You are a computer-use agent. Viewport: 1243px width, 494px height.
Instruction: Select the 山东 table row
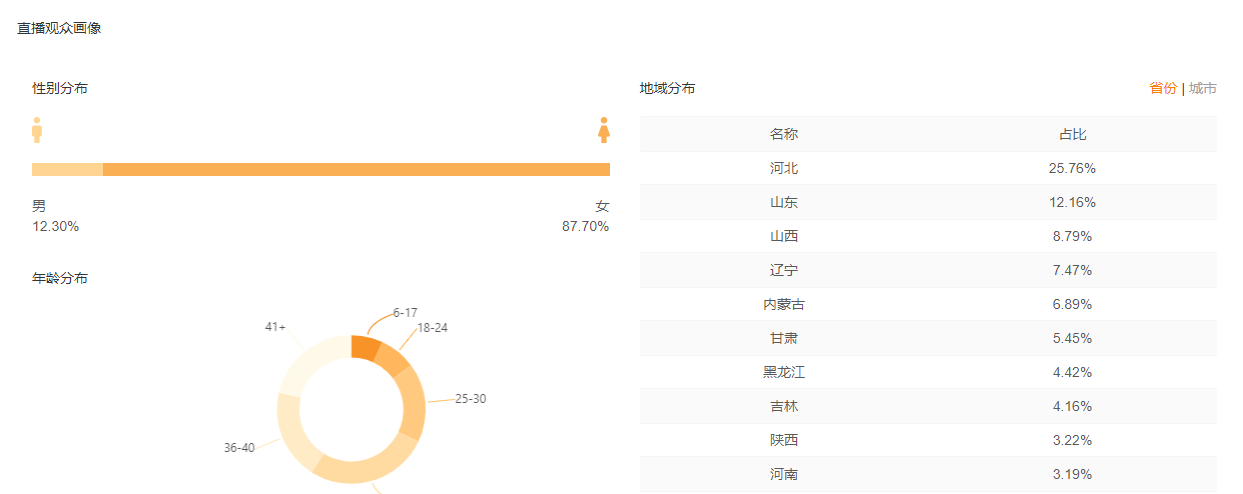point(928,202)
